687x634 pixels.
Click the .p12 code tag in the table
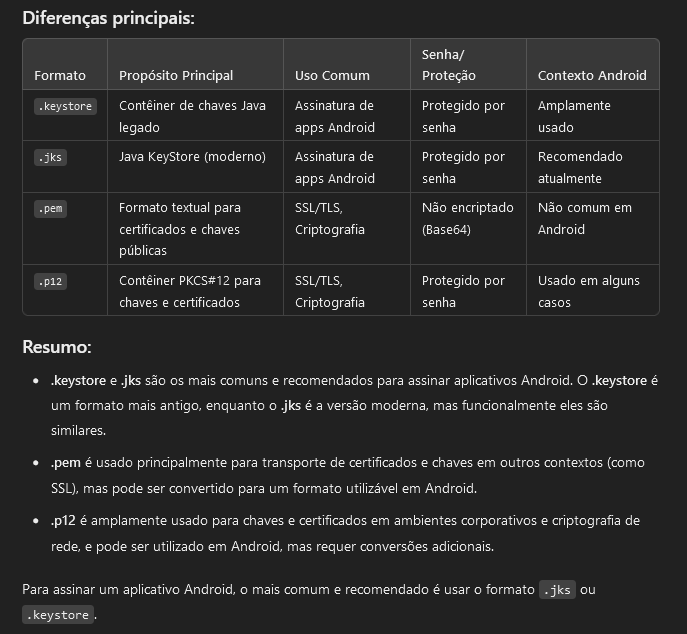click(x=51, y=281)
